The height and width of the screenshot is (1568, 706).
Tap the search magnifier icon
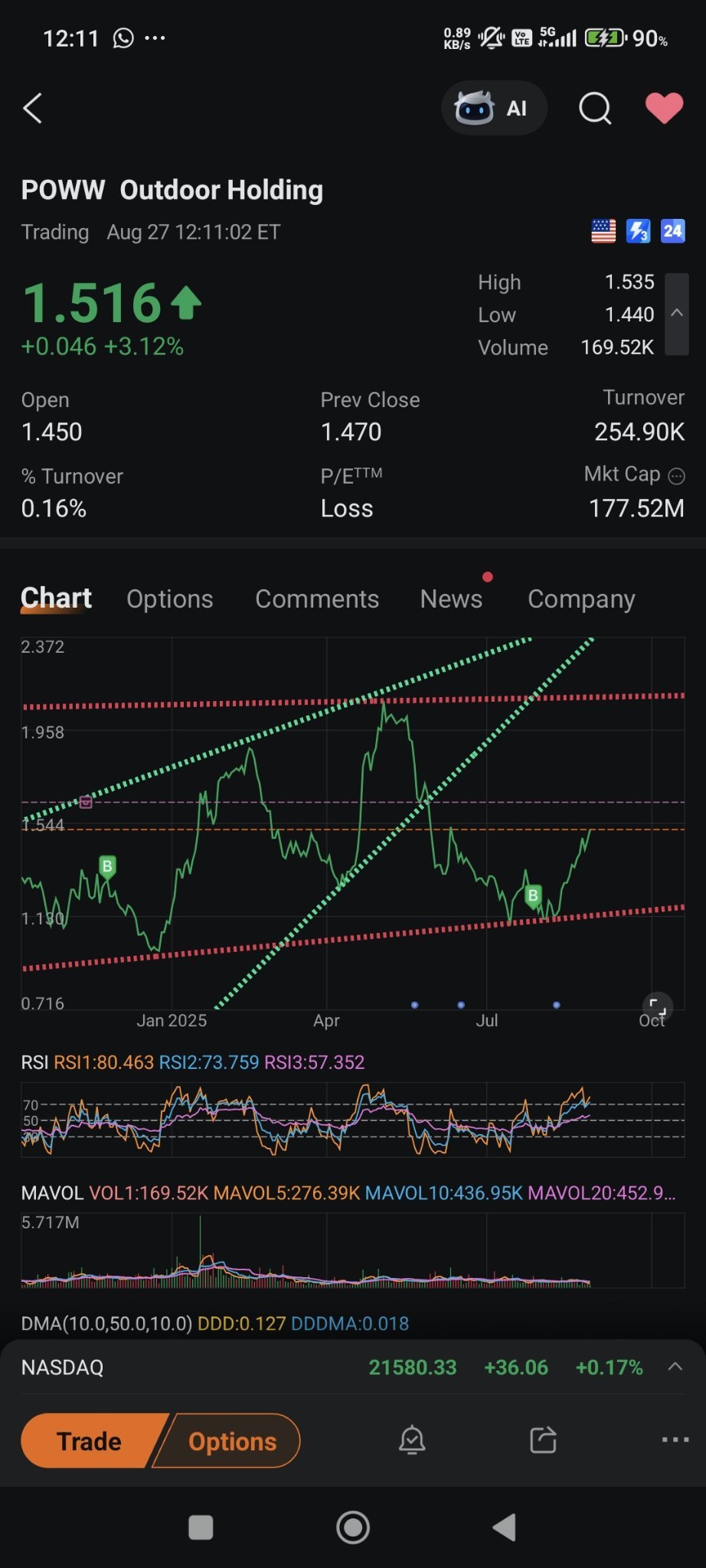point(595,109)
